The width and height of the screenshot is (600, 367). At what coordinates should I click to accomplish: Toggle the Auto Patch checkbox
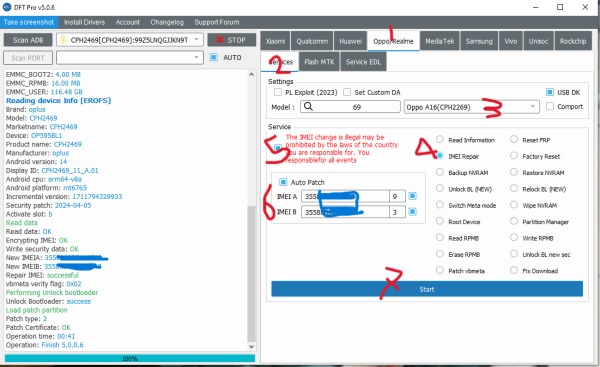(283, 182)
